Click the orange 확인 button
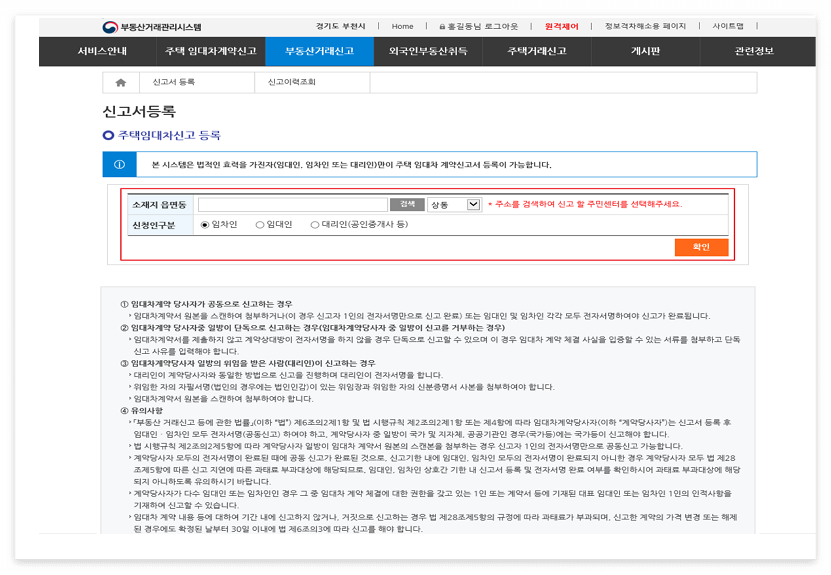The image size is (831, 575). coord(701,247)
